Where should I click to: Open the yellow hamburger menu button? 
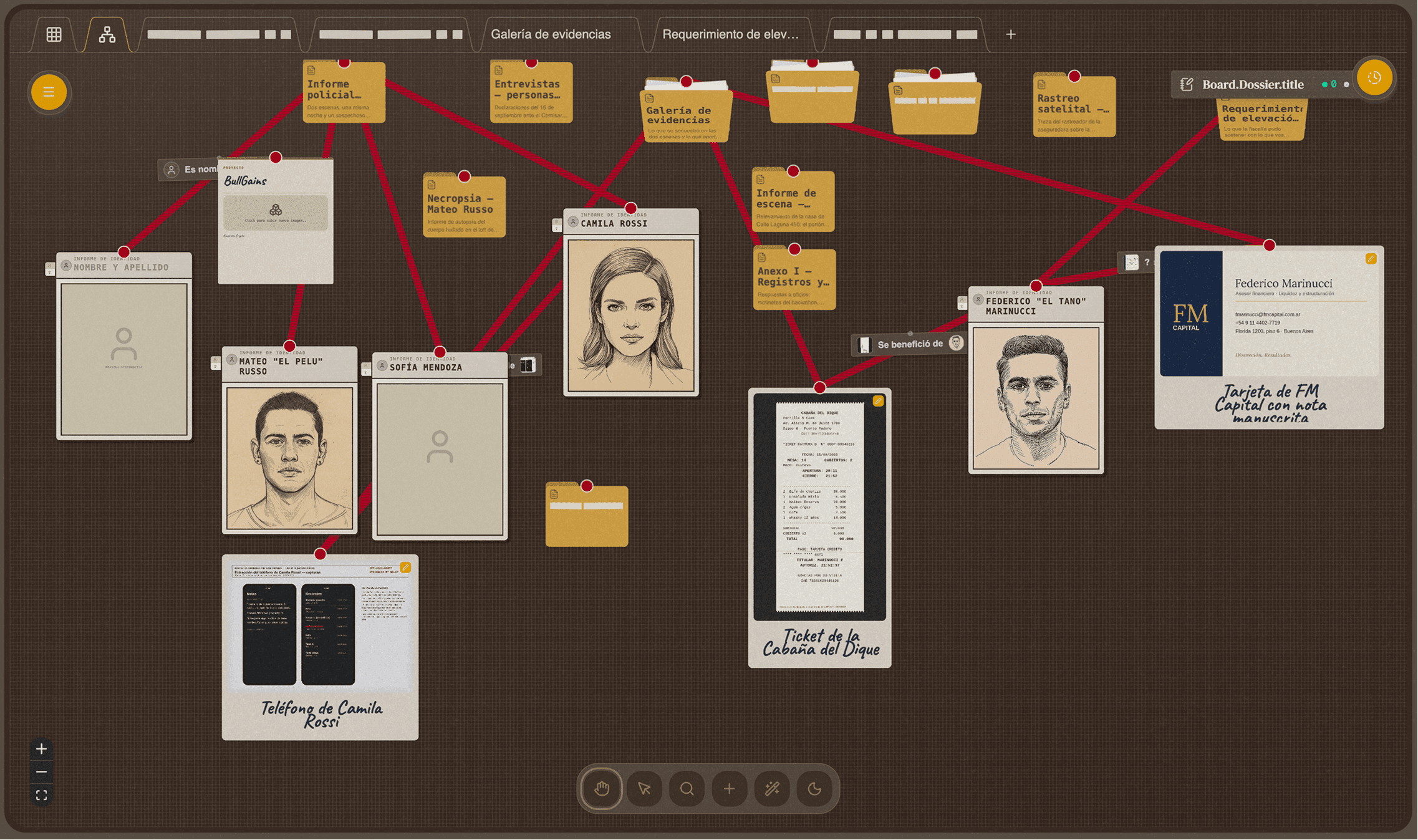(49, 92)
